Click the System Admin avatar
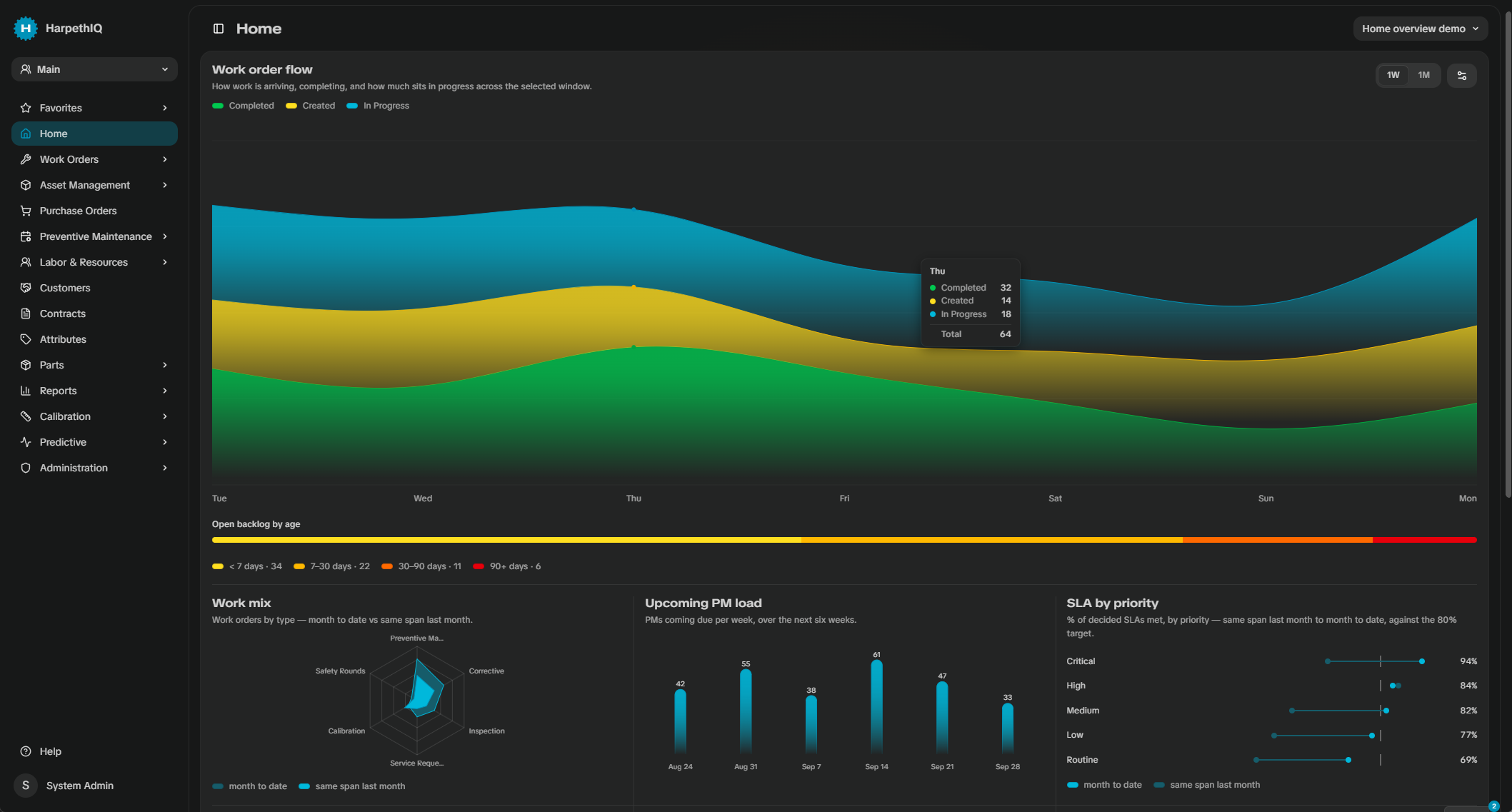This screenshot has height=812, width=1512. coord(26,786)
